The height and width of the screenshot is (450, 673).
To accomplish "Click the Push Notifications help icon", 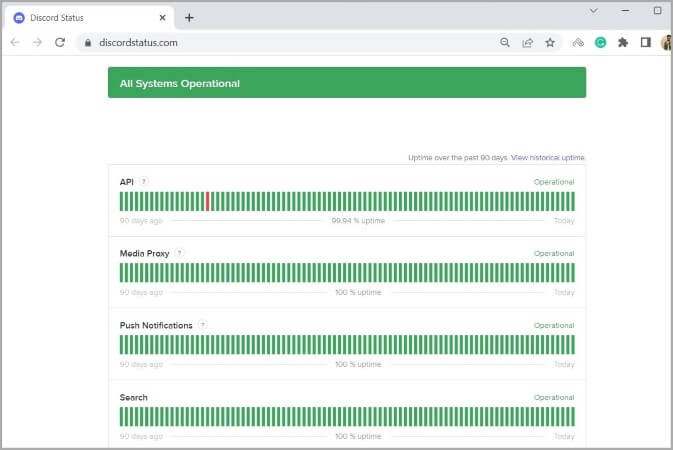I will click(x=202, y=325).
